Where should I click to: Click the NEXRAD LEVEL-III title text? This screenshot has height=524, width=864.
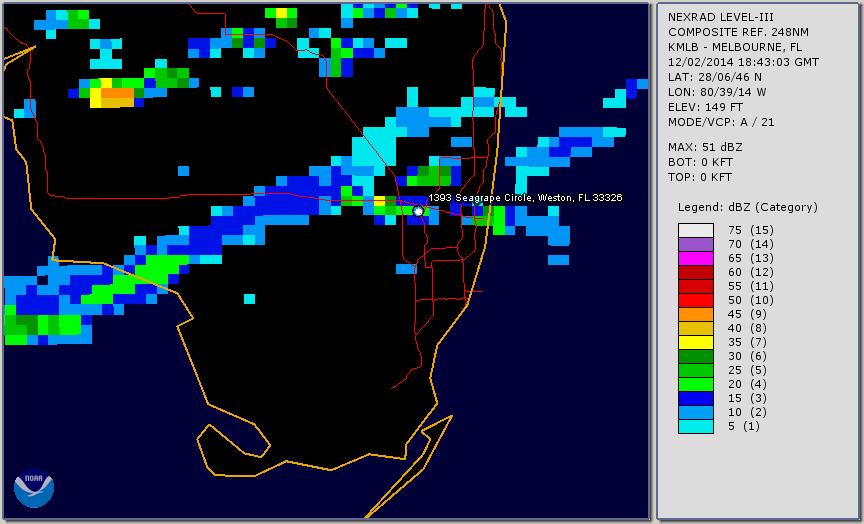721,17
